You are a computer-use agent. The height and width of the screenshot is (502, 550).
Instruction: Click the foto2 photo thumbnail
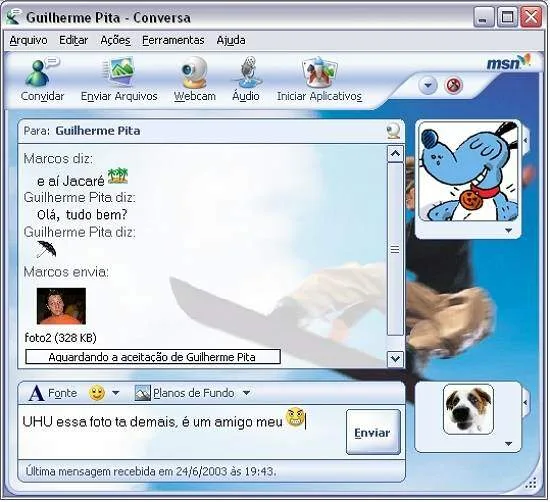(61, 306)
